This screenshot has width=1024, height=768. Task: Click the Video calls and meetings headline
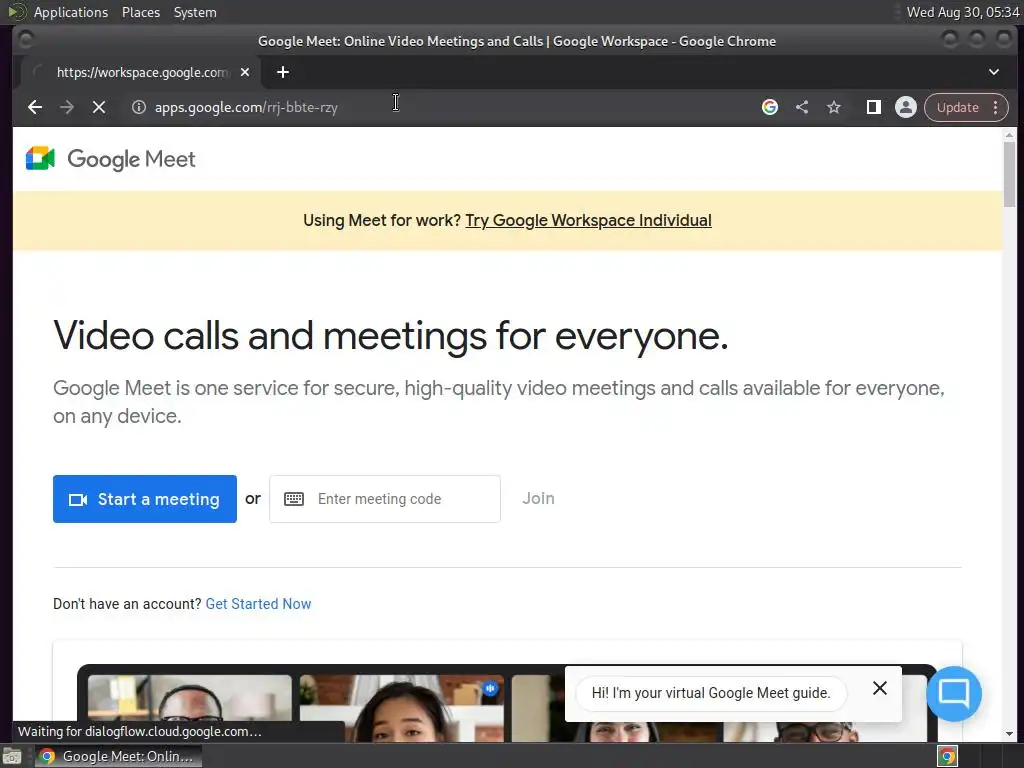(391, 336)
